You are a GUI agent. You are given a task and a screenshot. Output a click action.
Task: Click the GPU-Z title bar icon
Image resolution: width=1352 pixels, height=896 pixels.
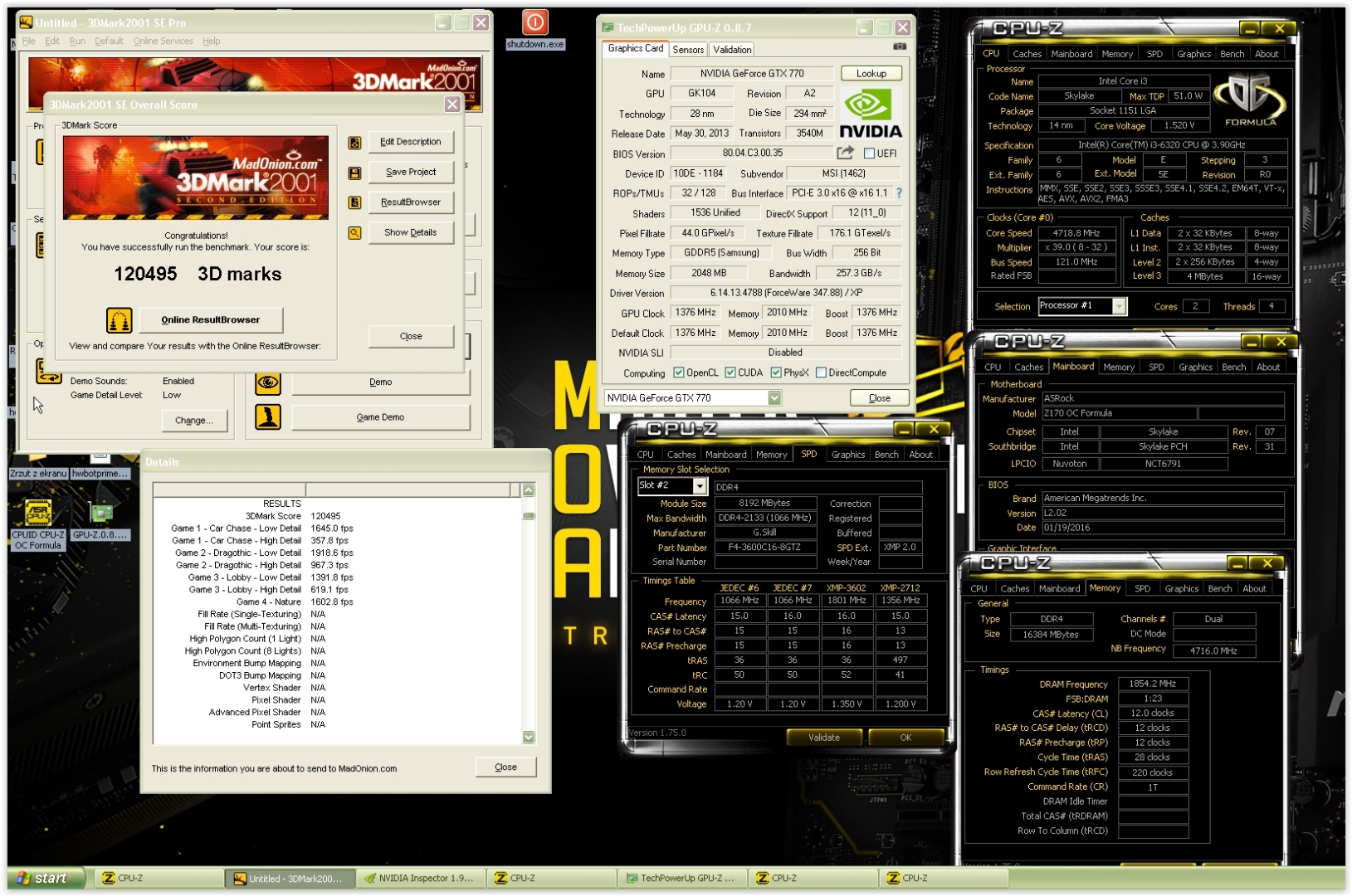pyautogui.click(x=608, y=27)
